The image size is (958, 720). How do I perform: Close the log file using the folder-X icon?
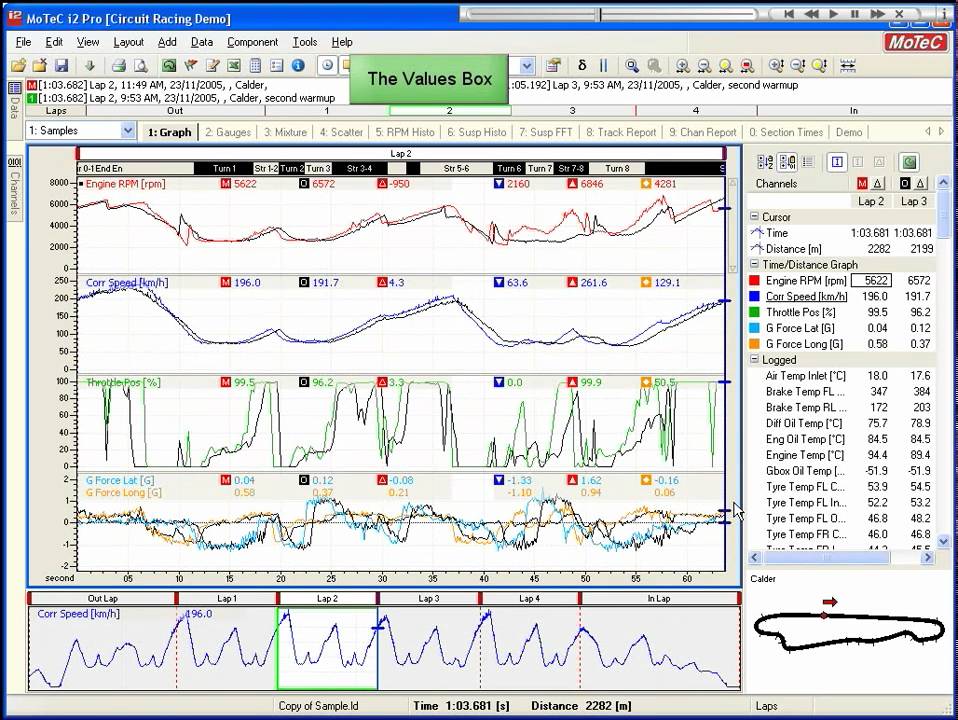click(40, 65)
